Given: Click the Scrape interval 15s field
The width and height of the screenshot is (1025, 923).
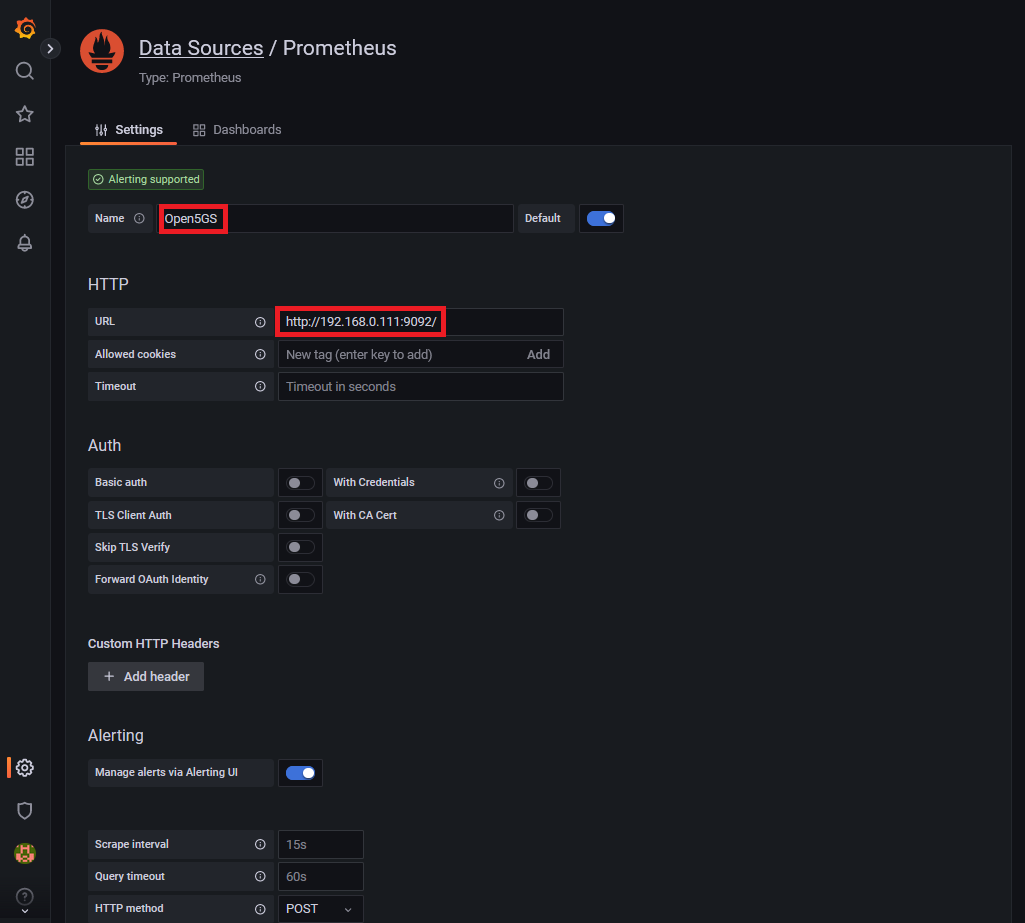Looking at the screenshot, I should pos(320,845).
